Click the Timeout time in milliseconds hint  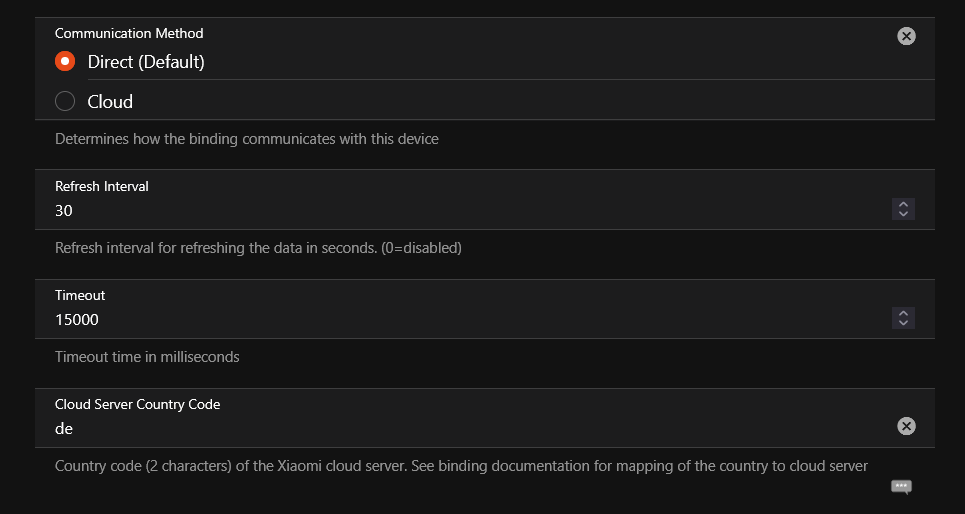[x=148, y=357]
